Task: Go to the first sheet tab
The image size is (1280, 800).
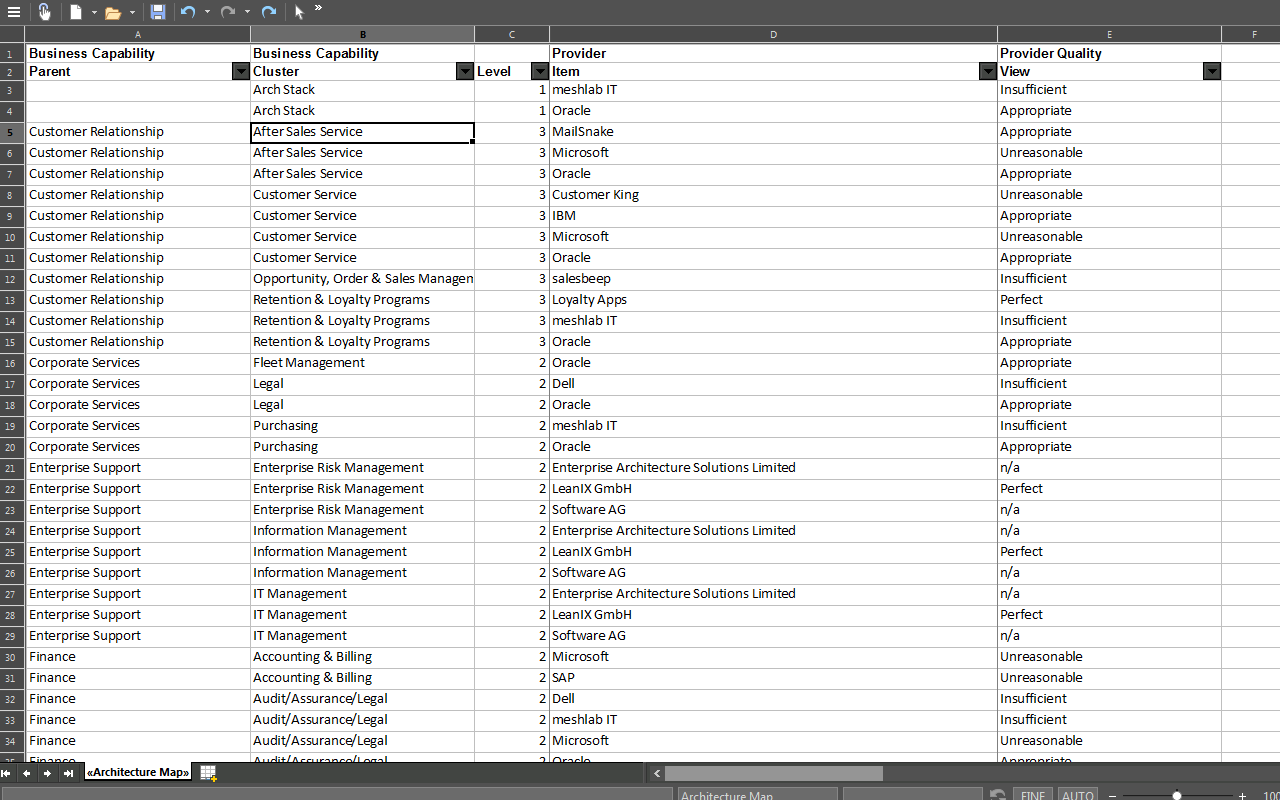Action: [6, 773]
